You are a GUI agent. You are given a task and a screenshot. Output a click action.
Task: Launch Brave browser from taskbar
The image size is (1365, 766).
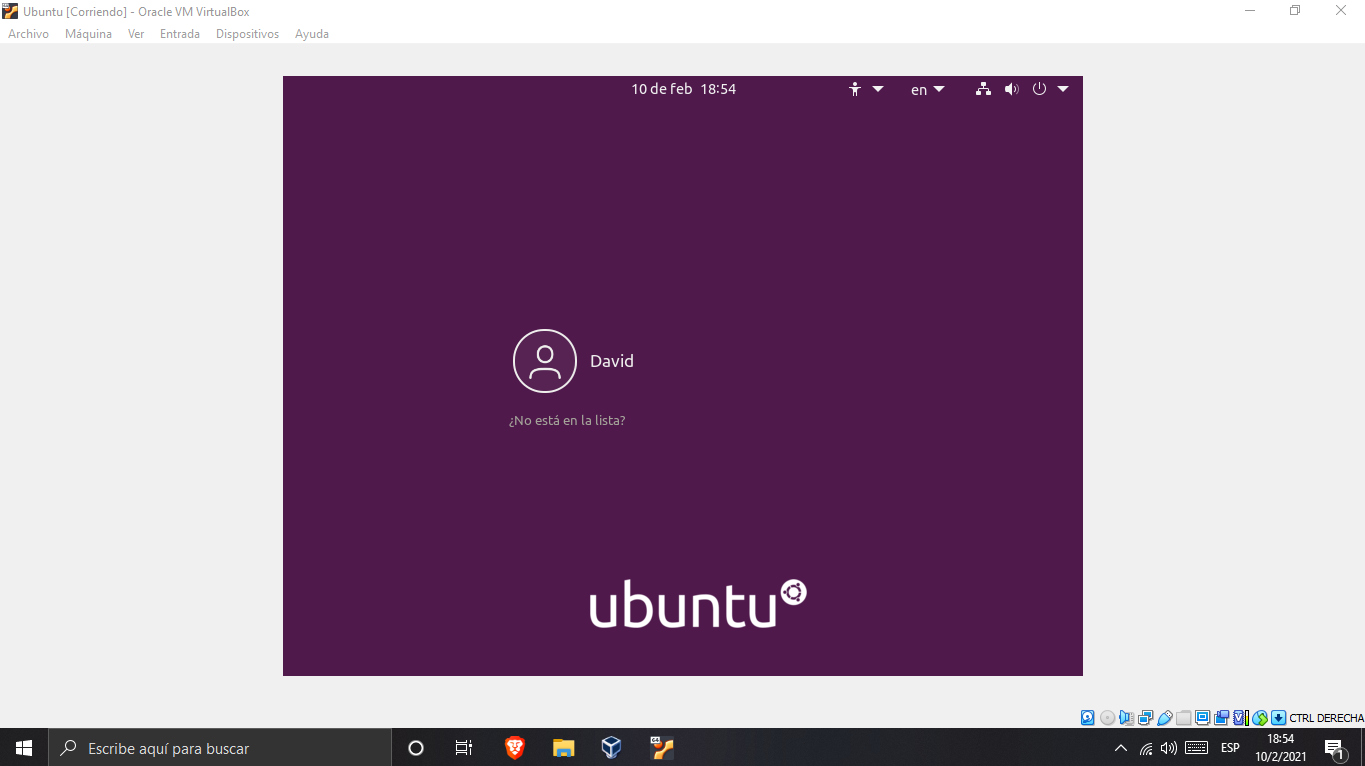(514, 747)
